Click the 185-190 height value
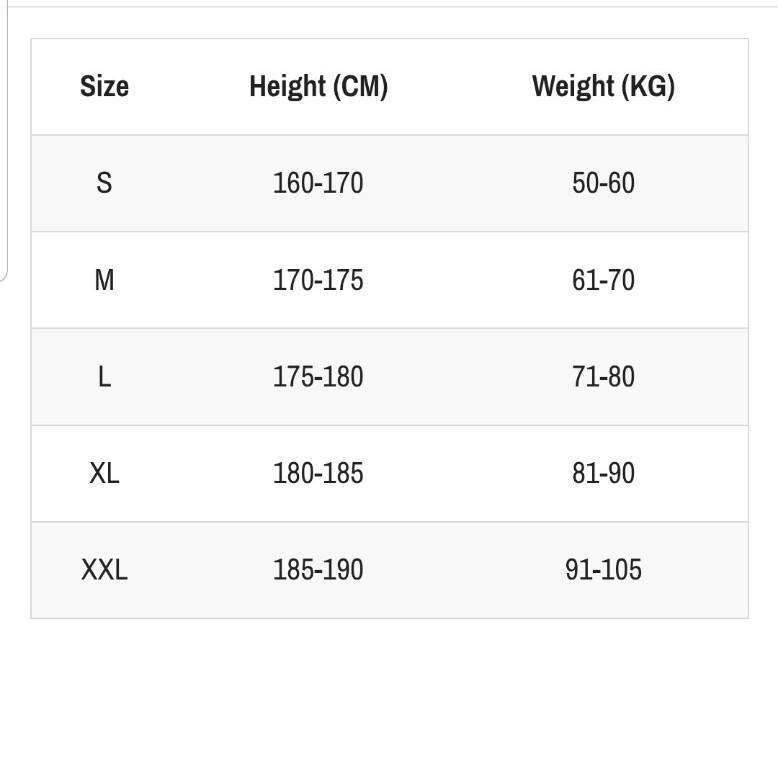778x772 pixels. pos(319,570)
